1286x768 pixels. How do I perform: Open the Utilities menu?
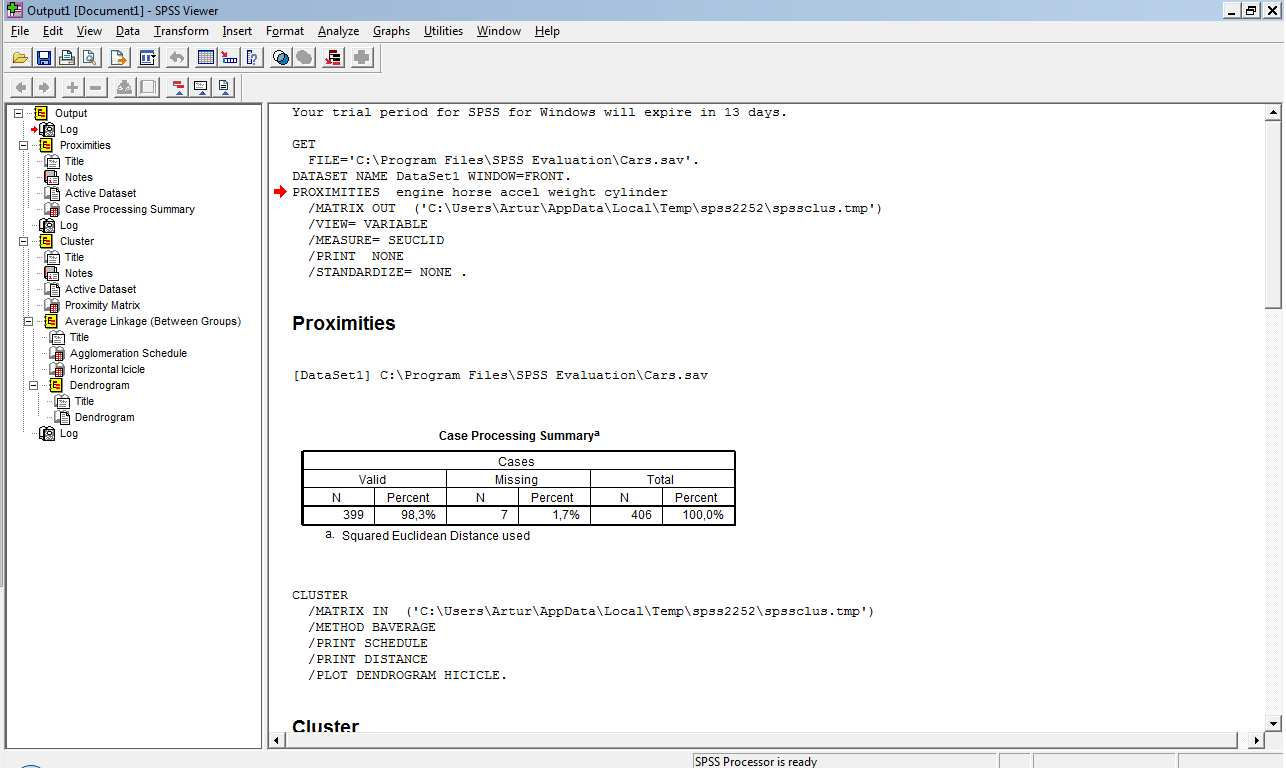(443, 31)
